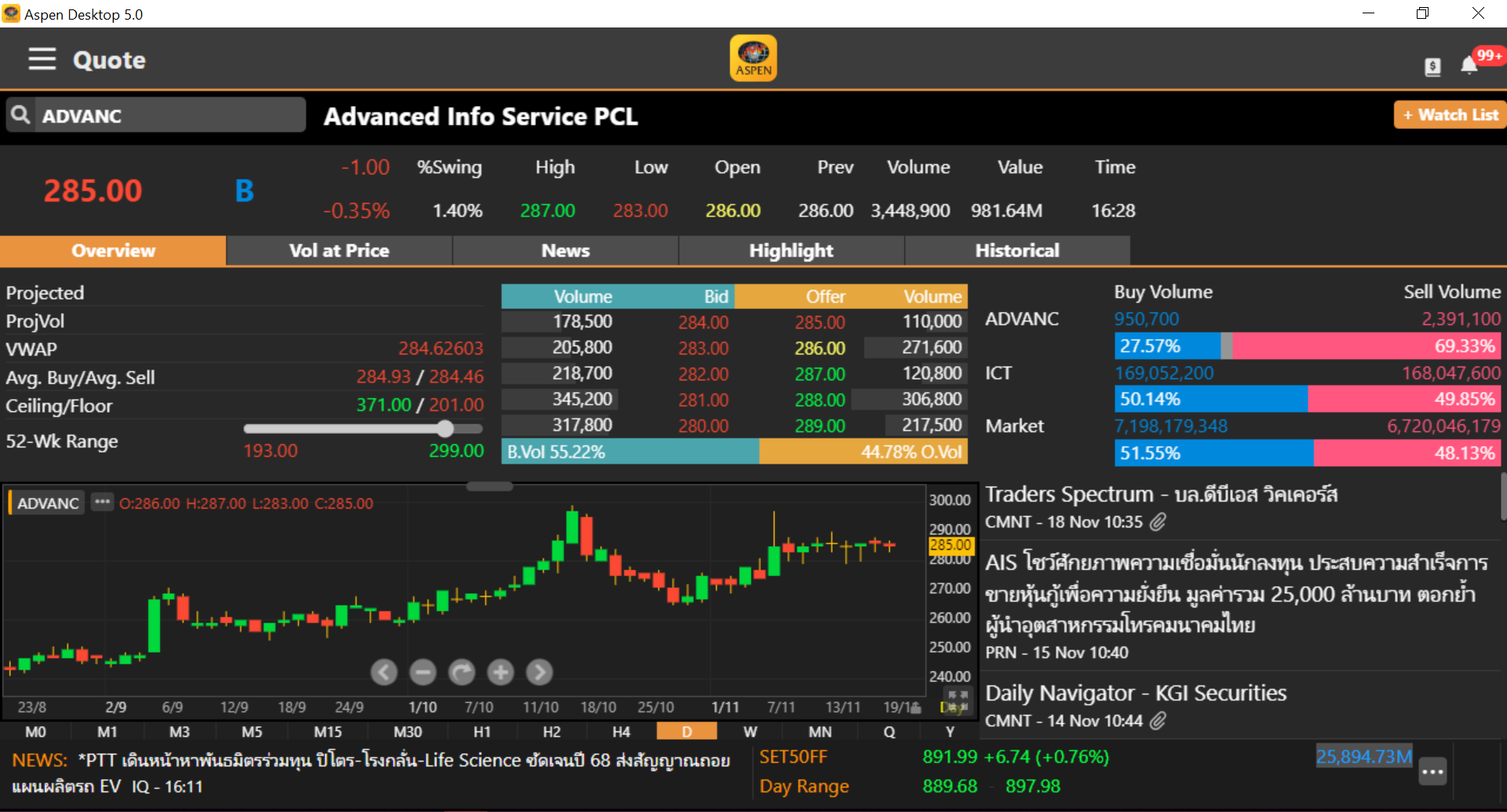Click Market sell volume 48.13% bar
Screen dimensions: 1507x812
click(1406, 453)
